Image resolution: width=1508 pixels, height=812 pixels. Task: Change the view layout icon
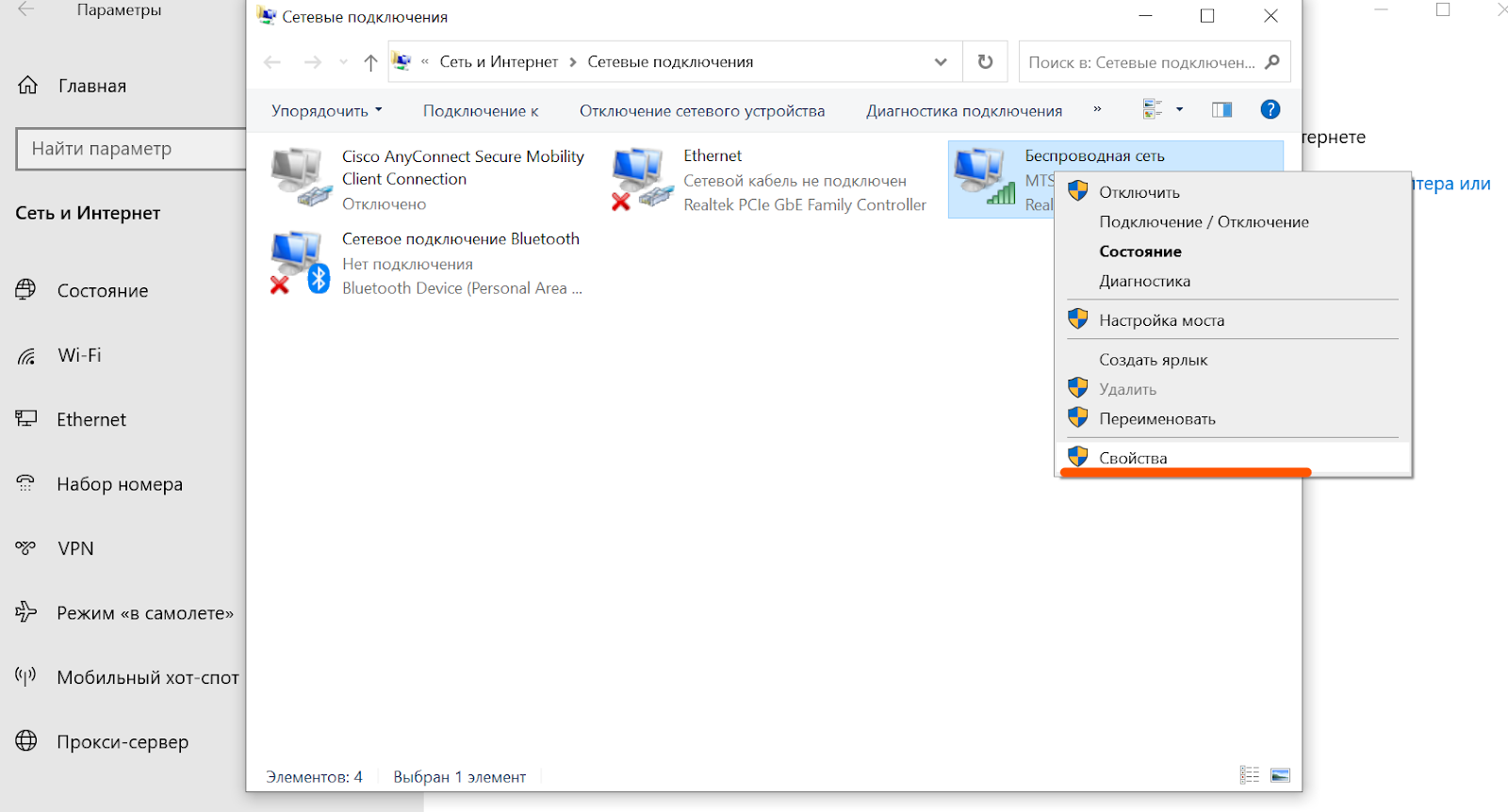point(1153,110)
